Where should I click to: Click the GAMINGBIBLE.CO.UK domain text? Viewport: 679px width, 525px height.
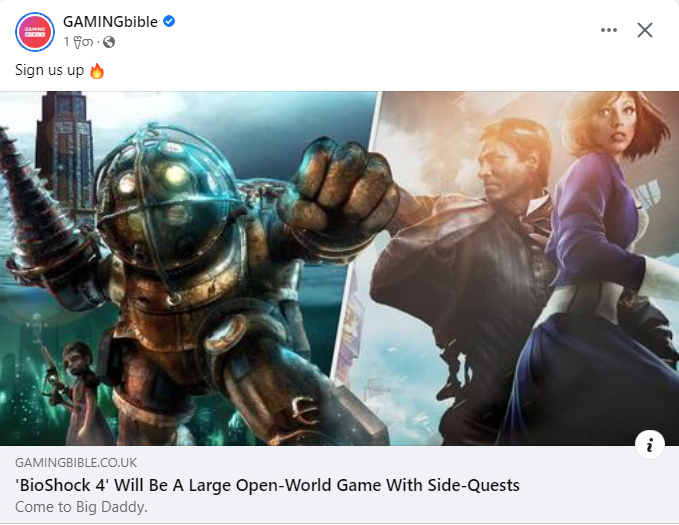[x=76, y=463]
